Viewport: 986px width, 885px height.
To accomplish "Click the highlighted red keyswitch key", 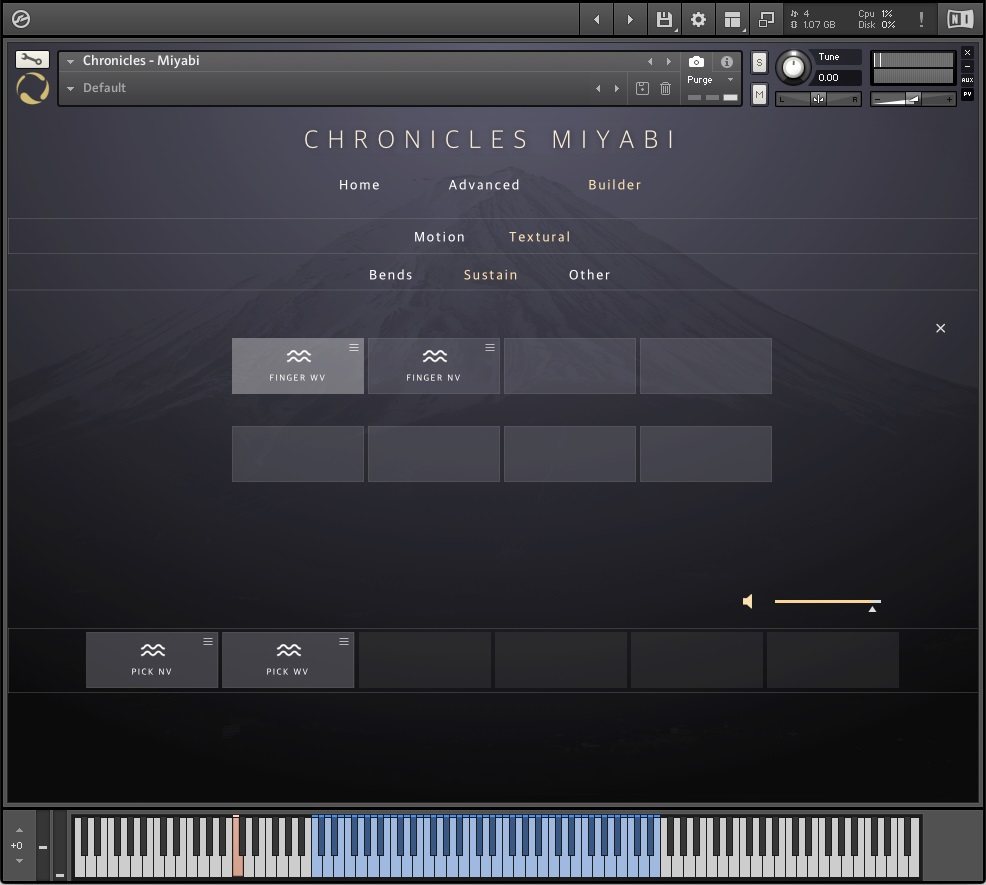I will click(238, 847).
